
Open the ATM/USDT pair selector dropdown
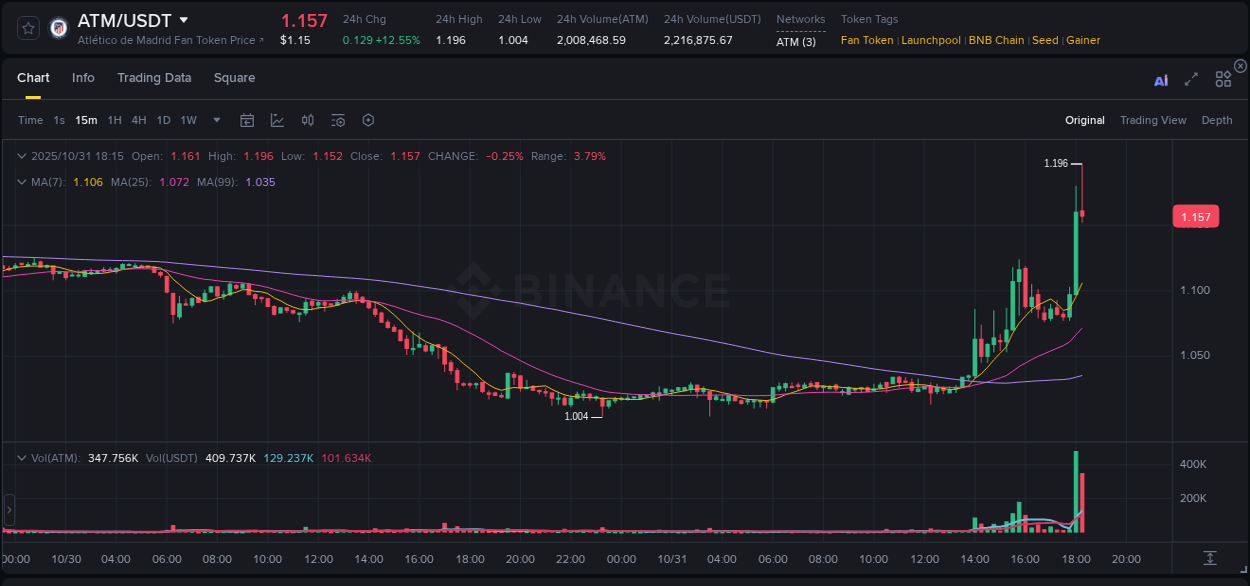click(183, 19)
